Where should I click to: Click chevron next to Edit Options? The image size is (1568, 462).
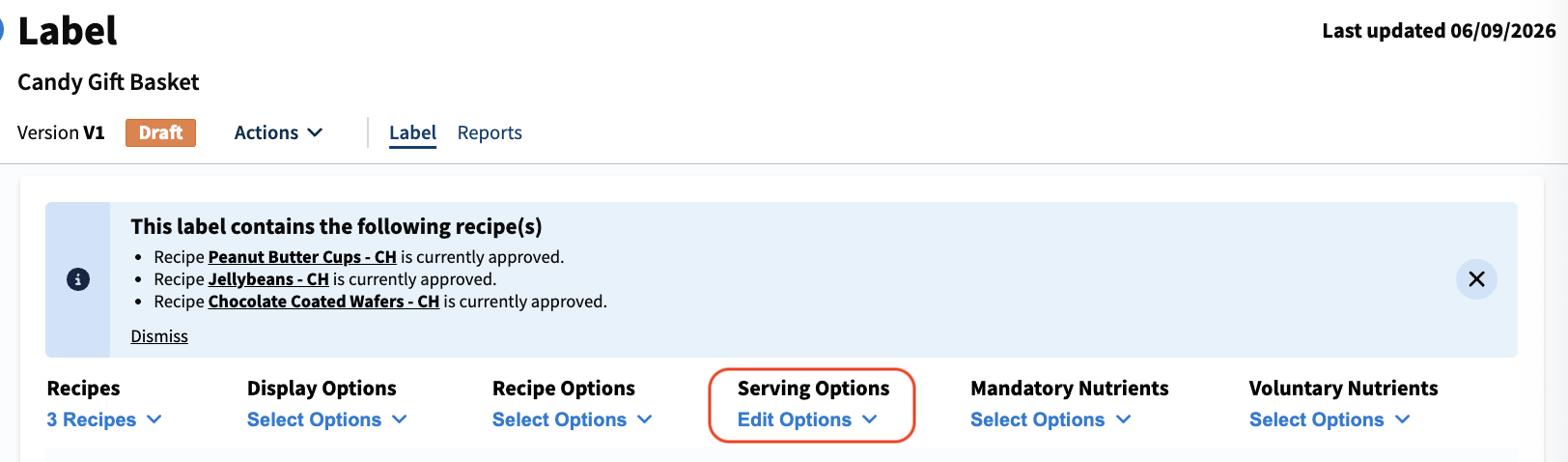pyautogui.click(x=870, y=419)
